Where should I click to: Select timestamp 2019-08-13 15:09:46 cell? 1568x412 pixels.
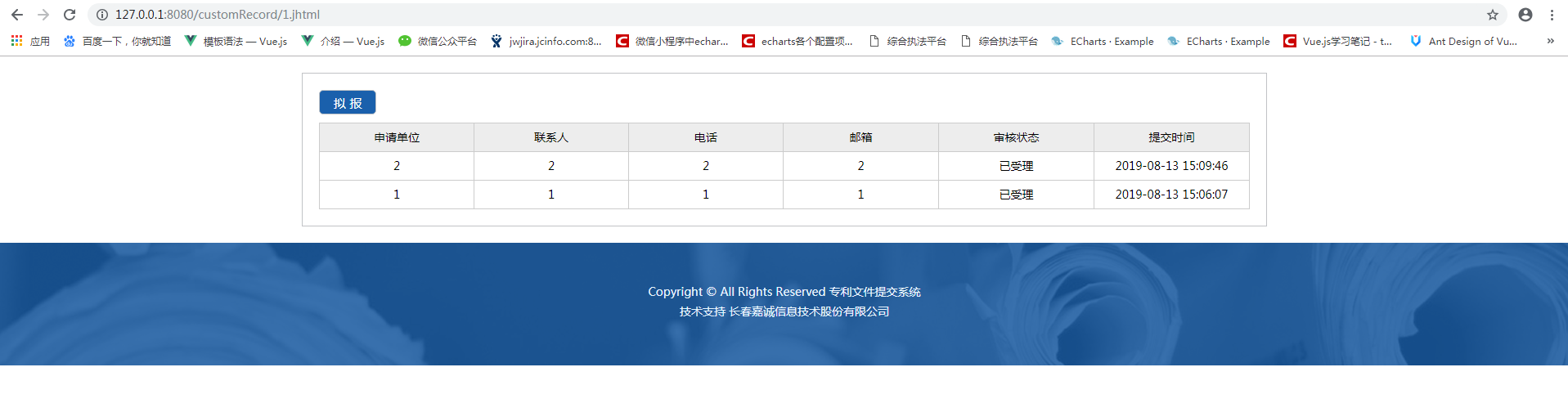[1171, 166]
